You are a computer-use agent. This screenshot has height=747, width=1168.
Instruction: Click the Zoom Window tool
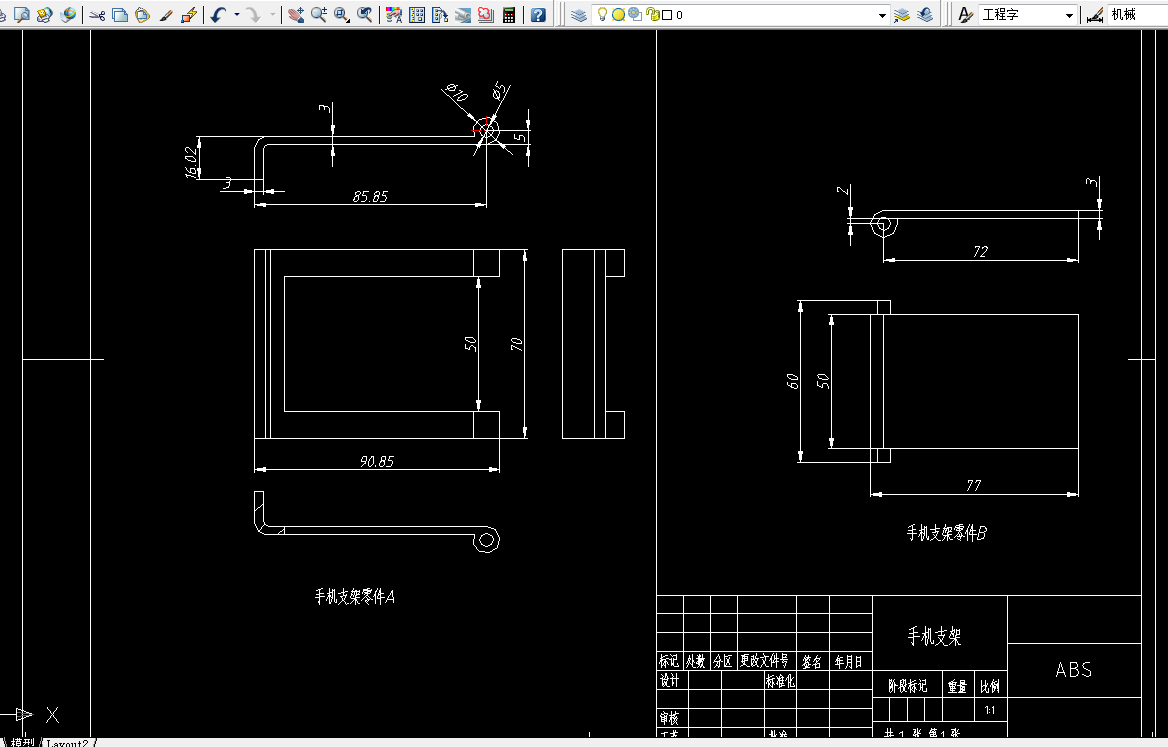click(342, 14)
